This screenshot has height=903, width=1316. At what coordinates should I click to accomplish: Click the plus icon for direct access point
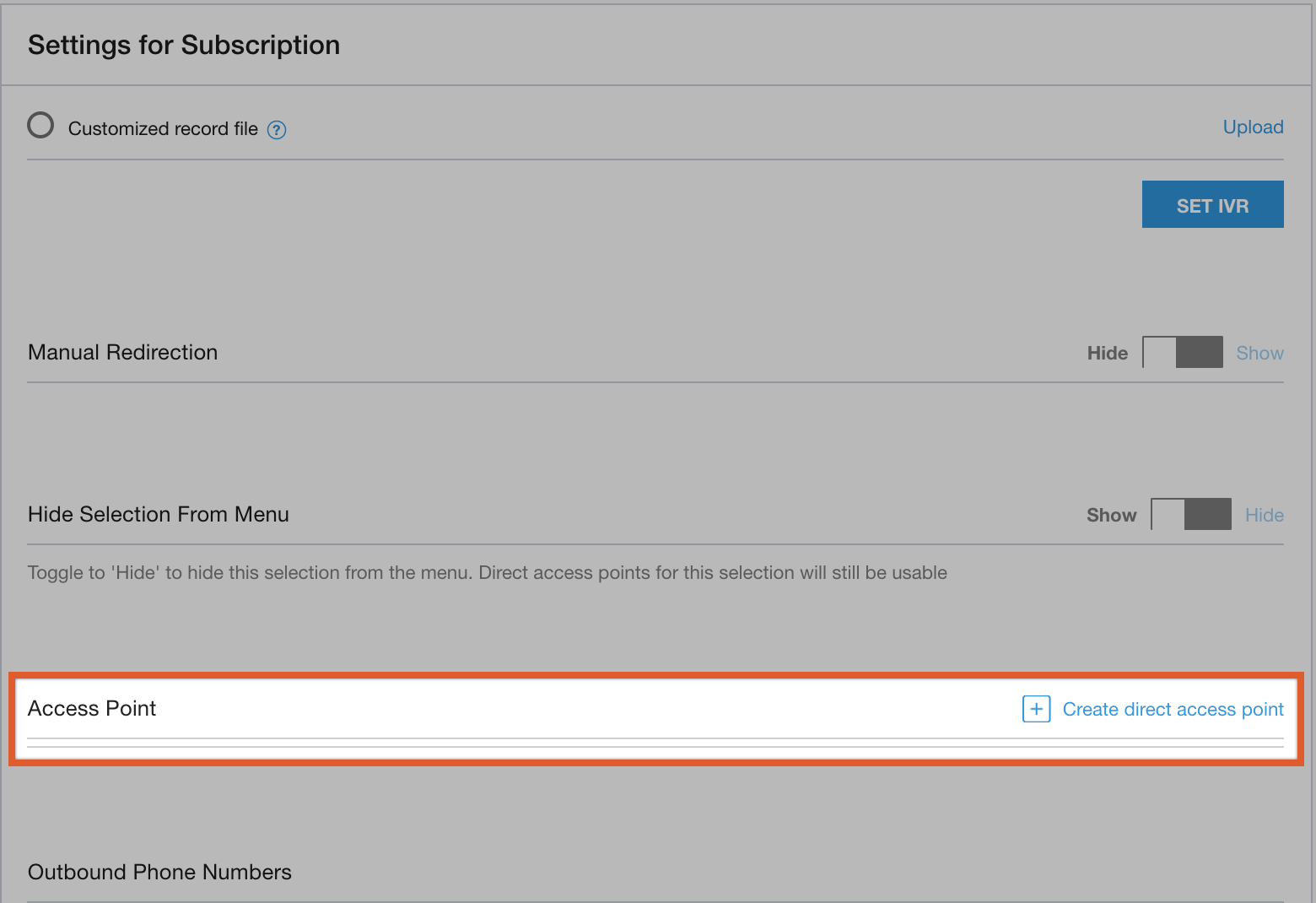(1036, 709)
